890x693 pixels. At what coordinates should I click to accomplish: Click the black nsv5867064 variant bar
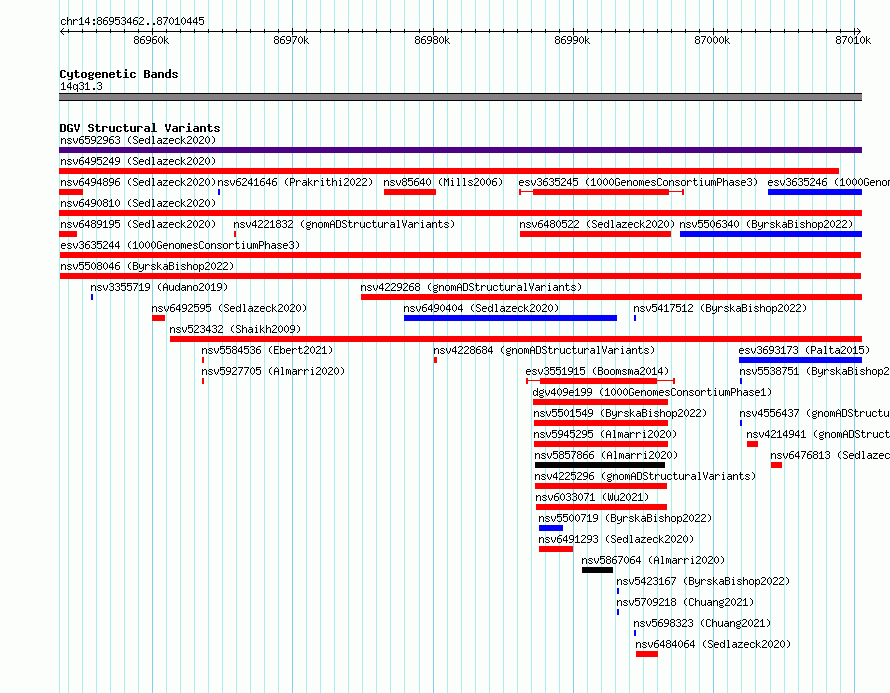tap(598, 570)
